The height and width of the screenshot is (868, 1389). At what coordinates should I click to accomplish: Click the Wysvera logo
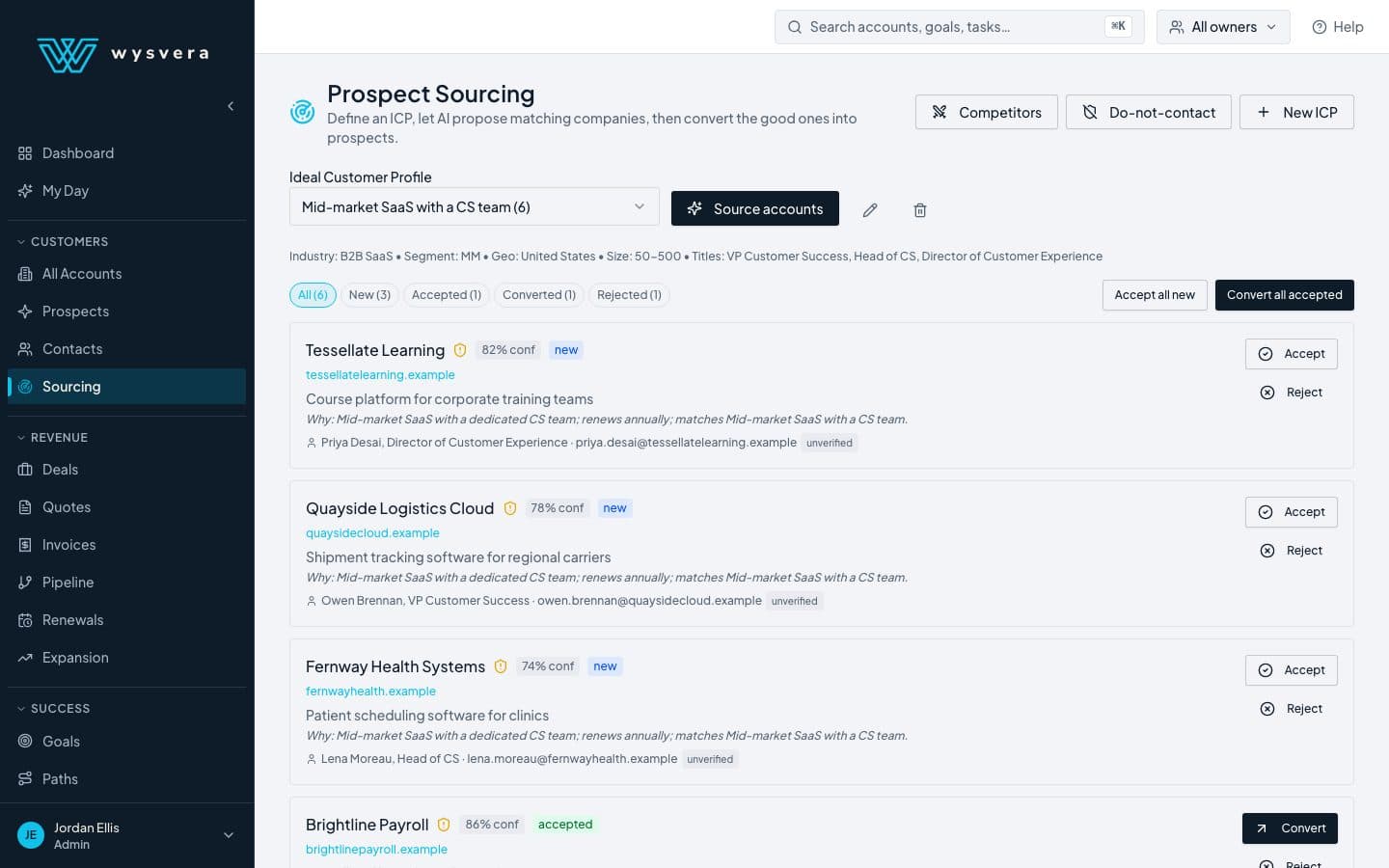tap(123, 54)
